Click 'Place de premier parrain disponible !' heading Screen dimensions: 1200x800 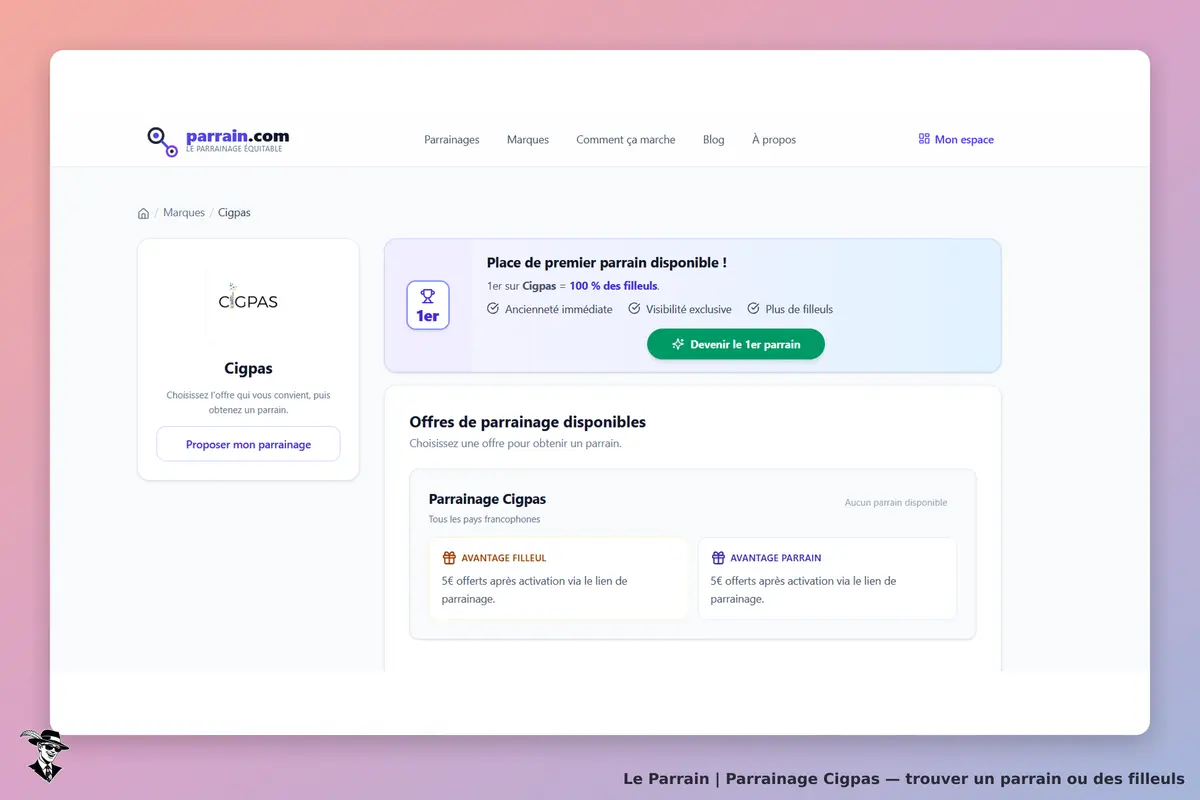pos(607,263)
